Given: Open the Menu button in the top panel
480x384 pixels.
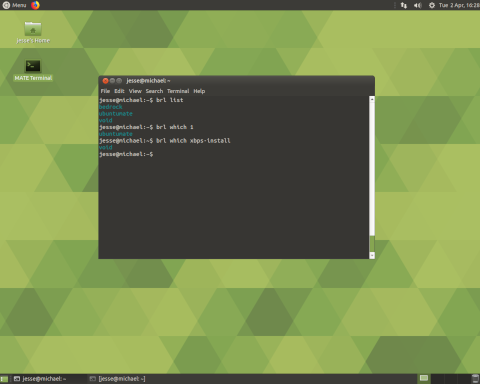Looking at the screenshot, I should tap(14, 5).
